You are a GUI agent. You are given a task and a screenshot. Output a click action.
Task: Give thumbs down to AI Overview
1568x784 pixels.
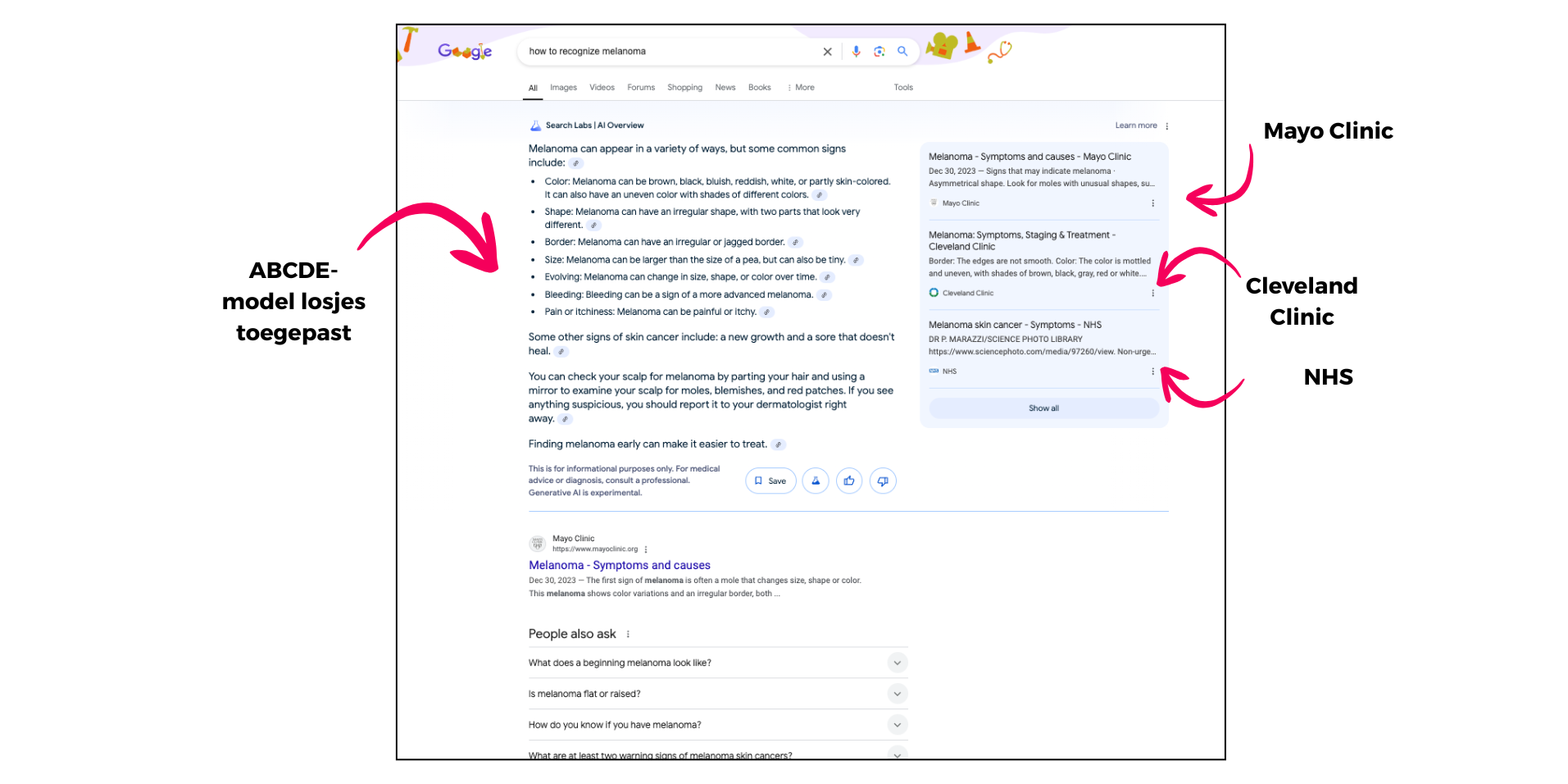pyautogui.click(x=883, y=481)
